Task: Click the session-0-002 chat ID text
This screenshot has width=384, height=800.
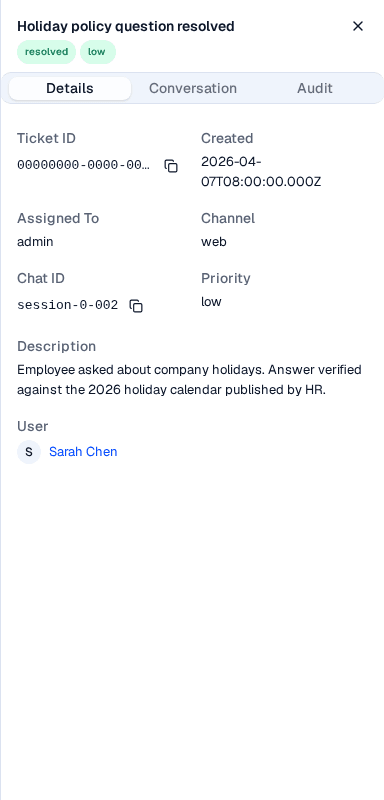Action: pos(68,305)
